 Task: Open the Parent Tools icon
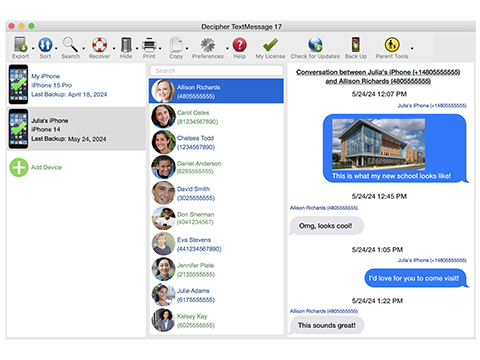tap(392, 45)
